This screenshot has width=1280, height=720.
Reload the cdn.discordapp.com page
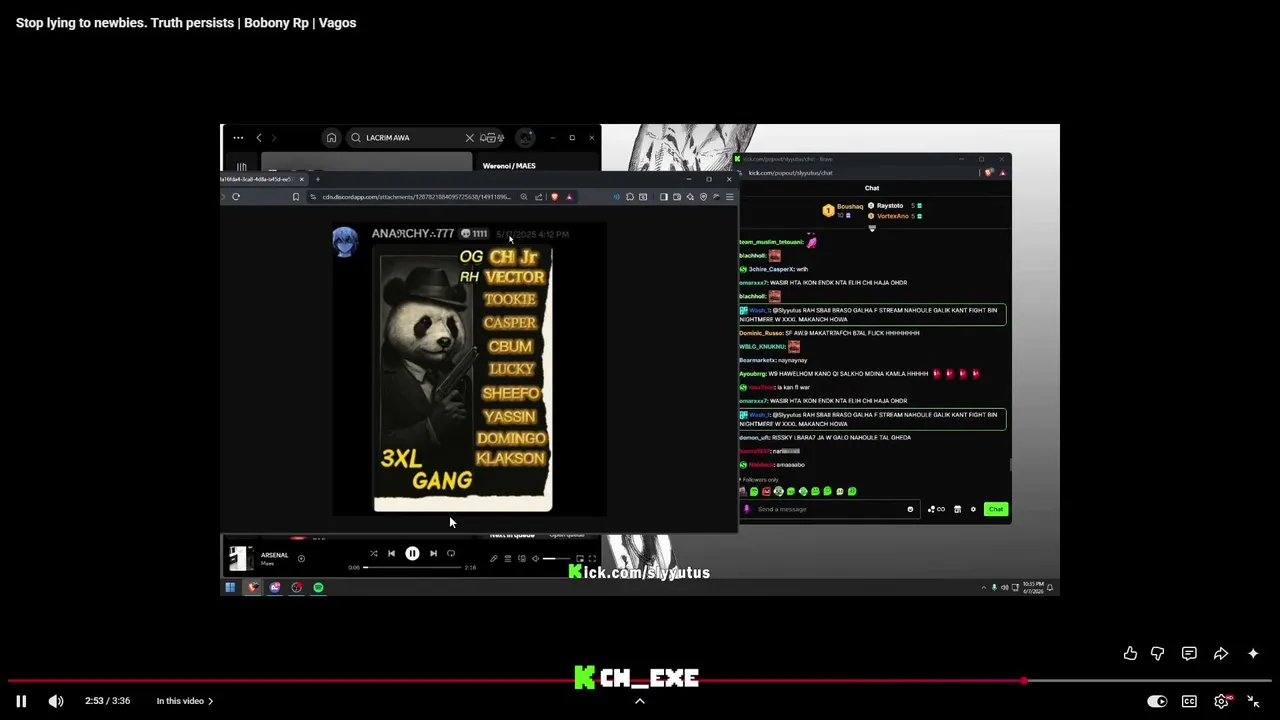236,197
